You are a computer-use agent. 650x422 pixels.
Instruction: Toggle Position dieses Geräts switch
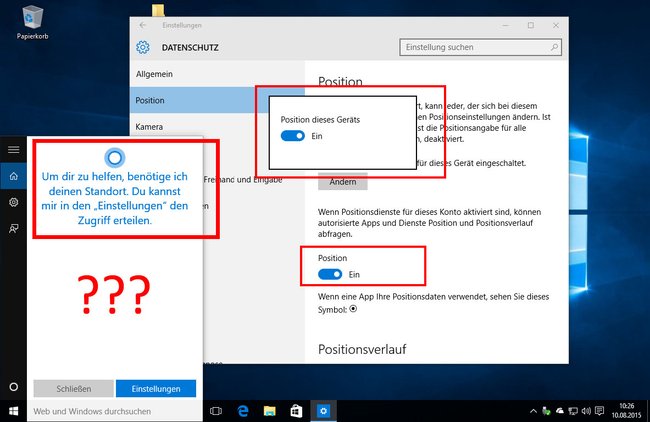click(x=293, y=136)
